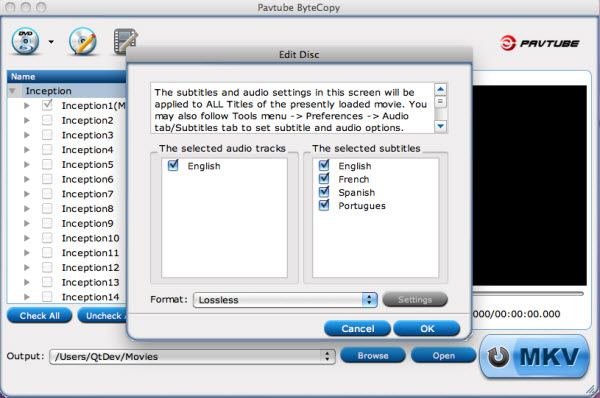
Task: Open the Output path dropdown
Action: coord(192,356)
